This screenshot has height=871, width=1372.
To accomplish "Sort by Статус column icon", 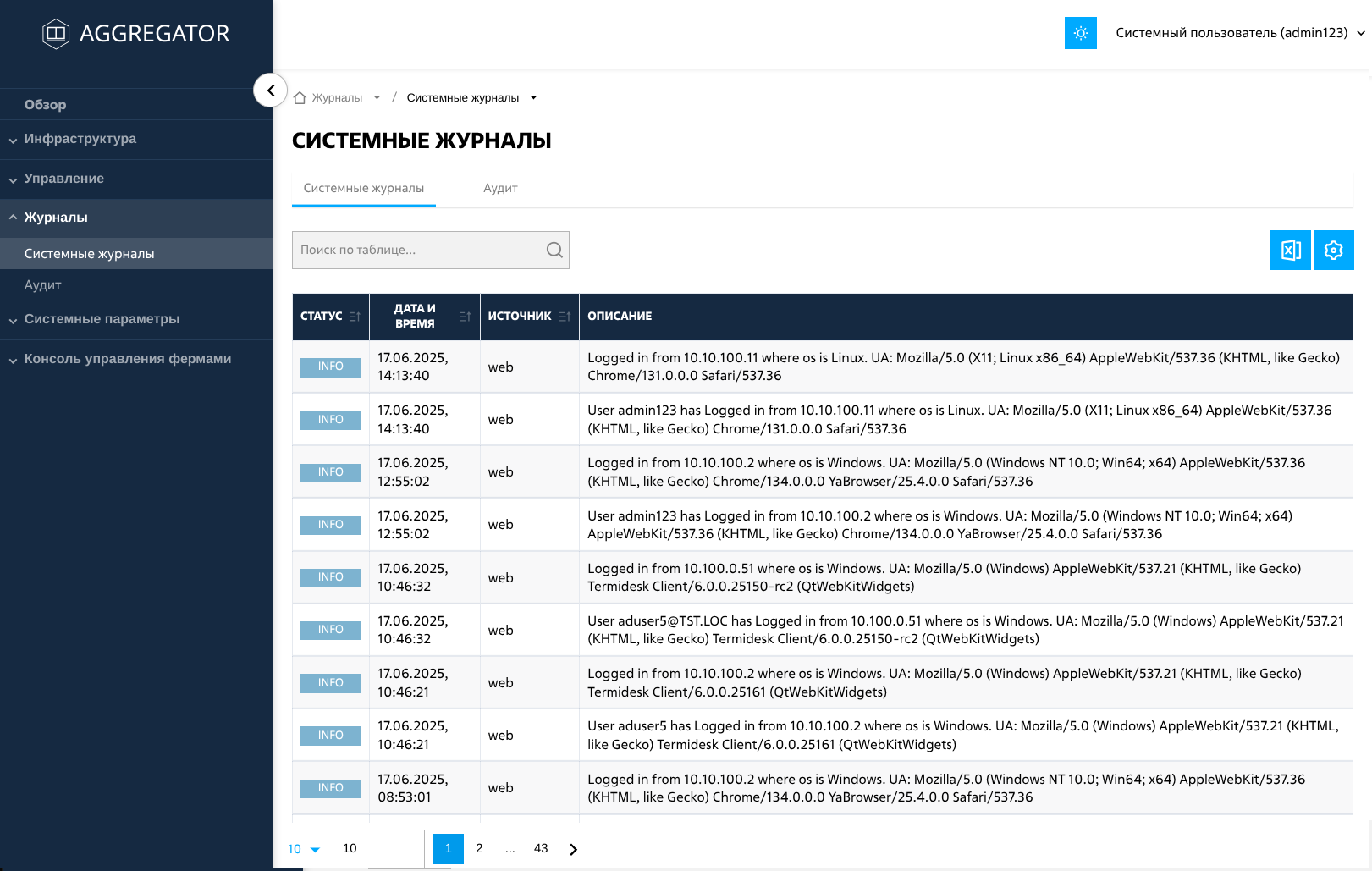I will 355,317.
